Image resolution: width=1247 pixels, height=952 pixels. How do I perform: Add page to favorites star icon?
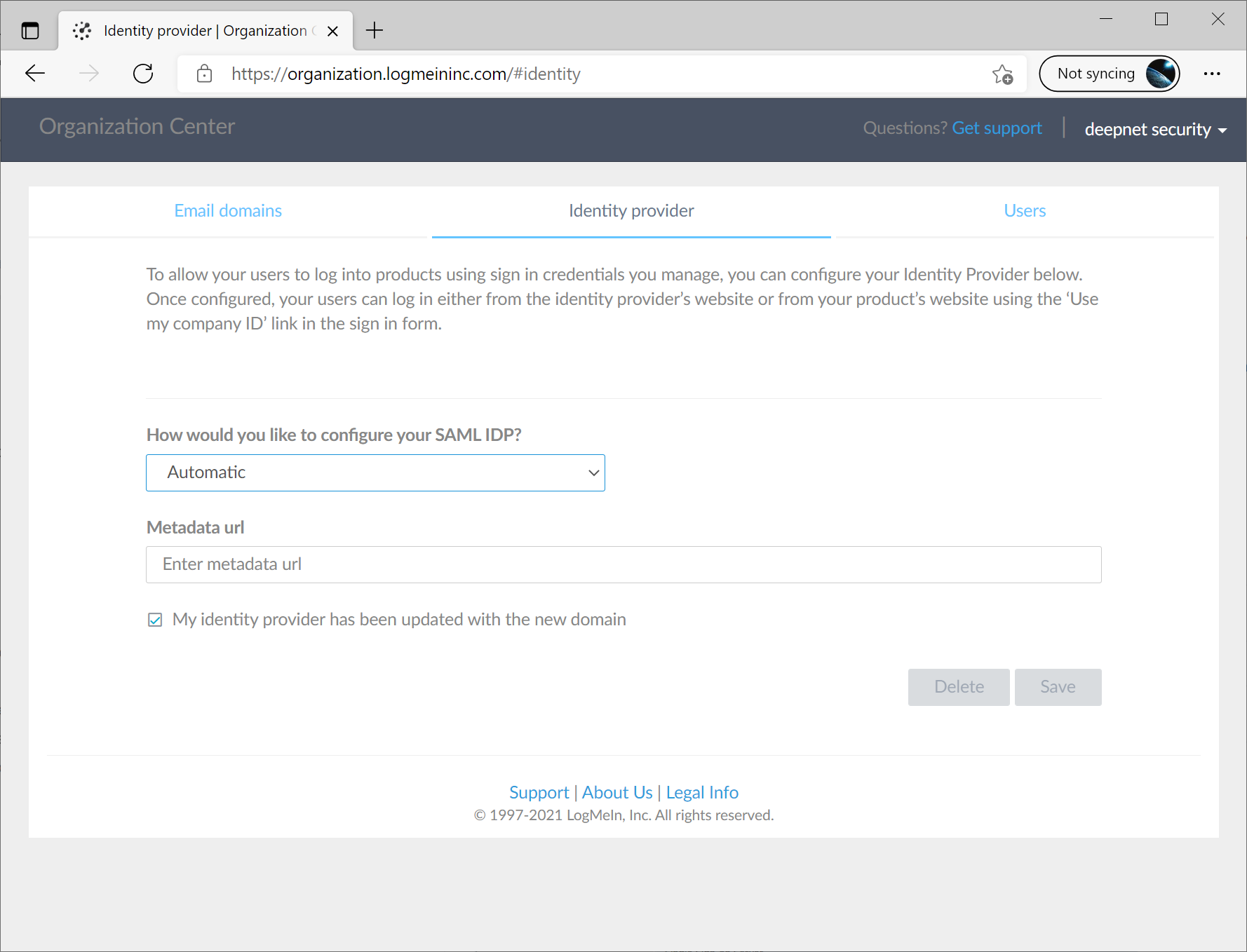pyautogui.click(x=1002, y=74)
